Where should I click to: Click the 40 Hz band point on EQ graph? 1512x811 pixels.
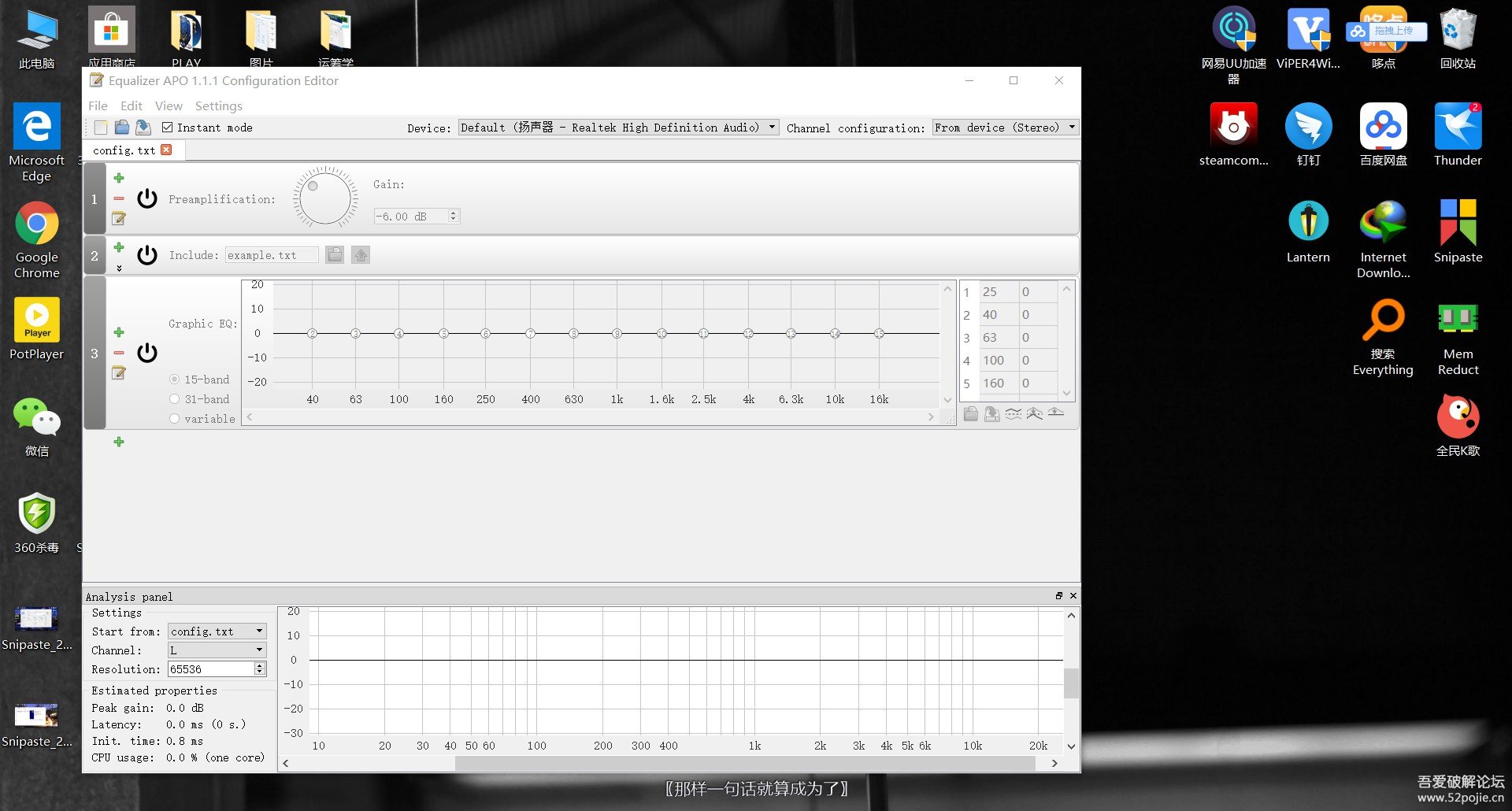click(313, 334)
